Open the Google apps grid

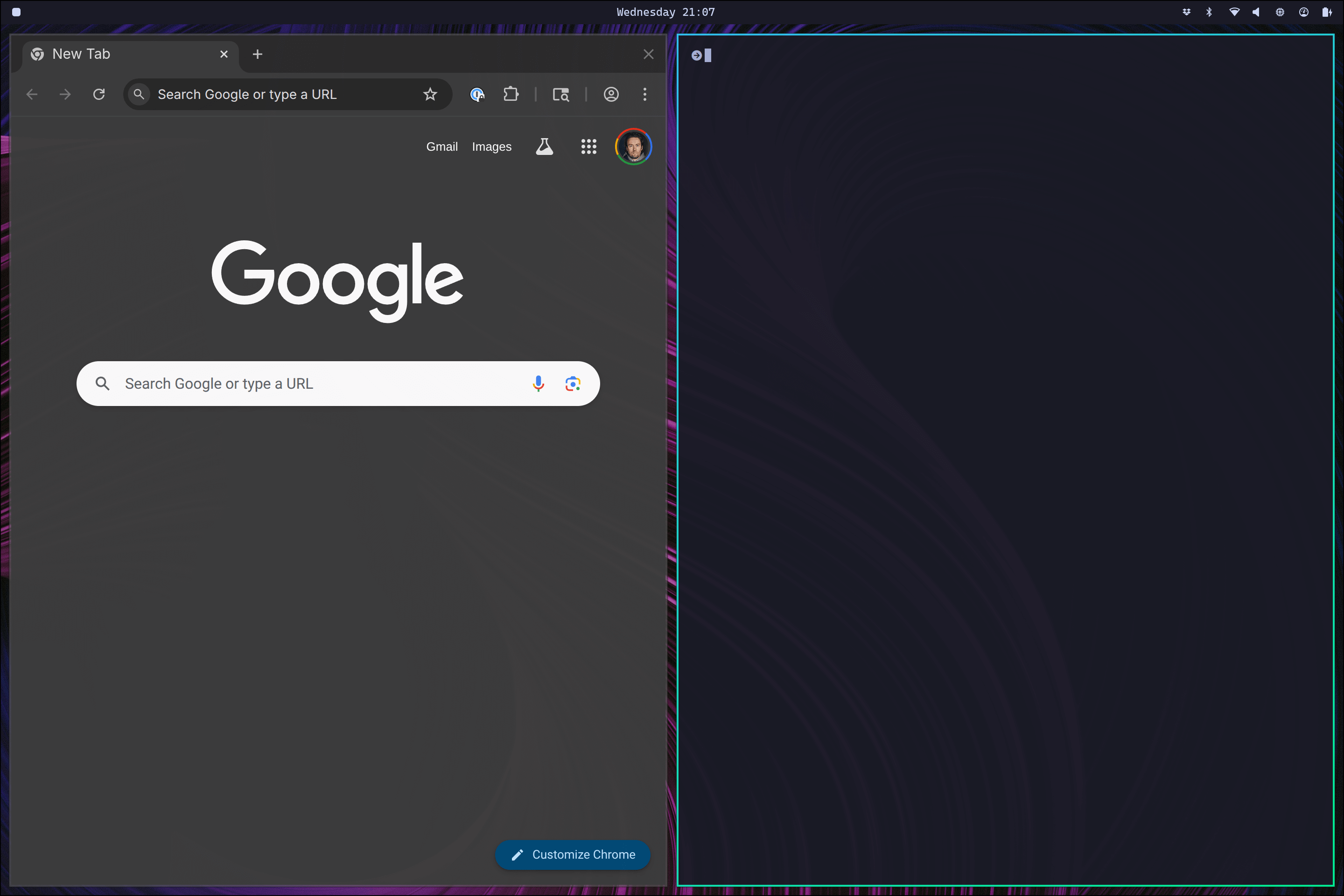coord(589,147)
